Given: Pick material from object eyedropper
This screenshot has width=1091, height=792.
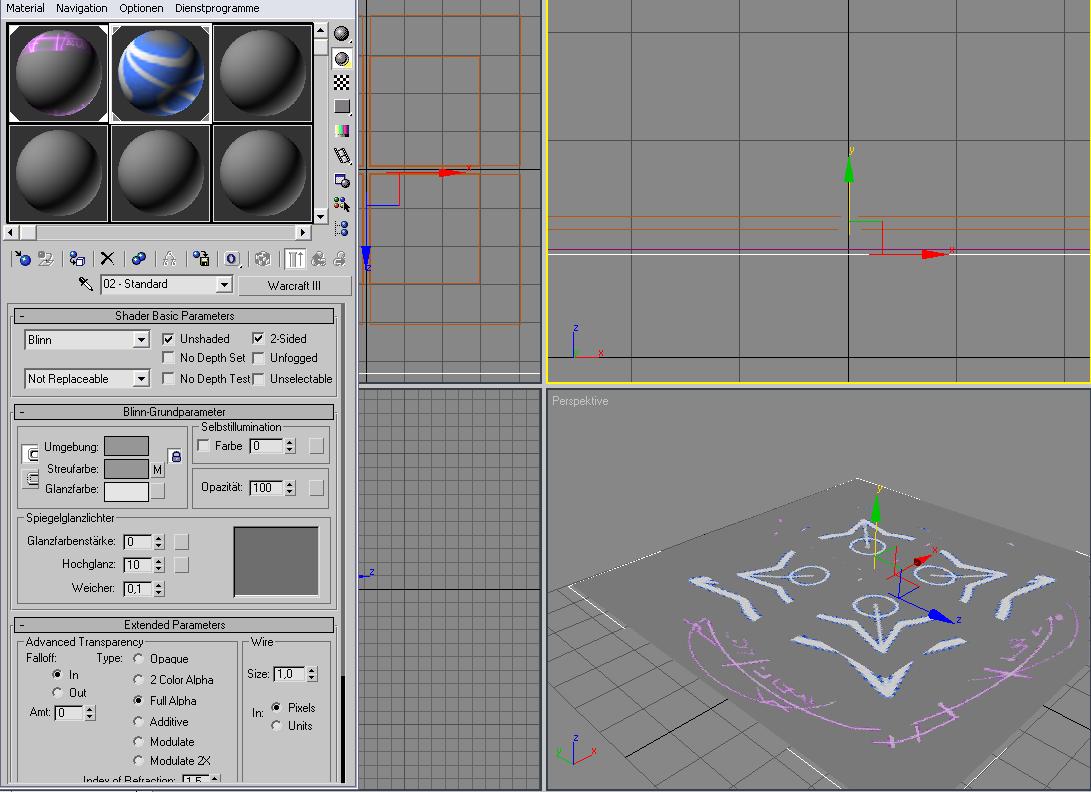Looking at the screenshot, I should tap(86, 284).
